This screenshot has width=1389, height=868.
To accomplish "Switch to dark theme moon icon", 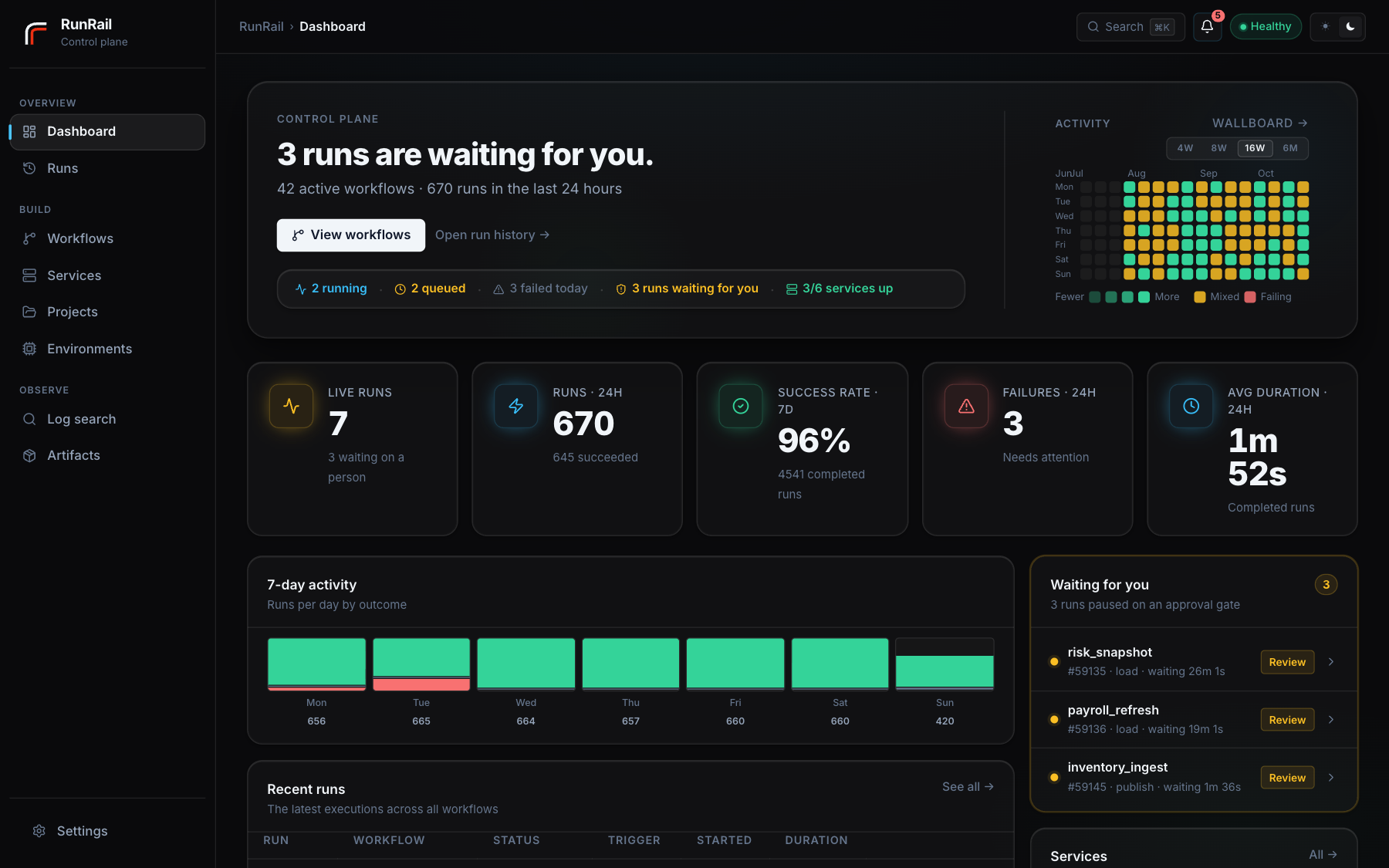I will click(x=1350, y=27).
